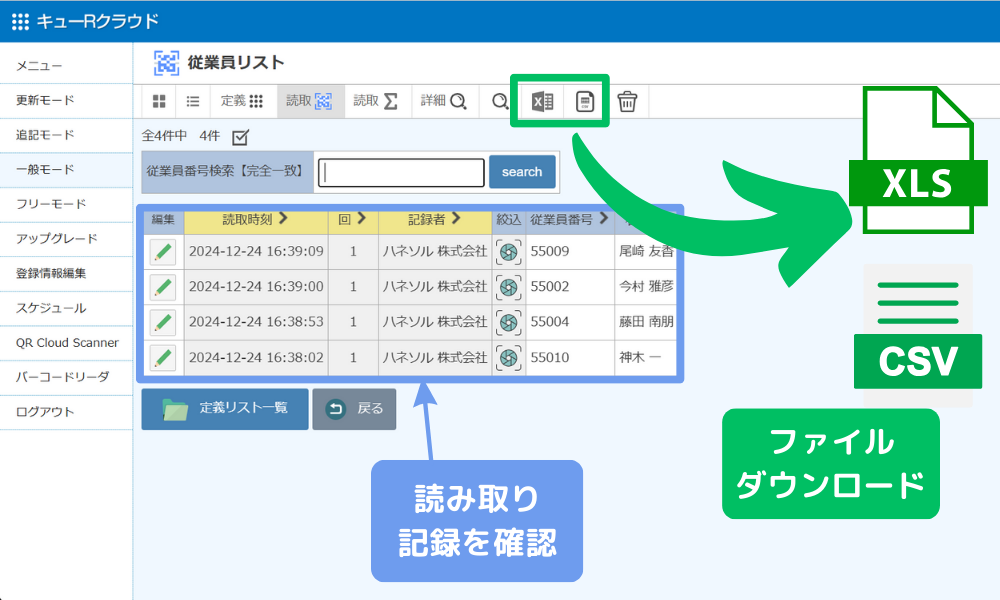Click the search button
Viewport: 1000px width, 600px height.
click(x=522, y=172)
